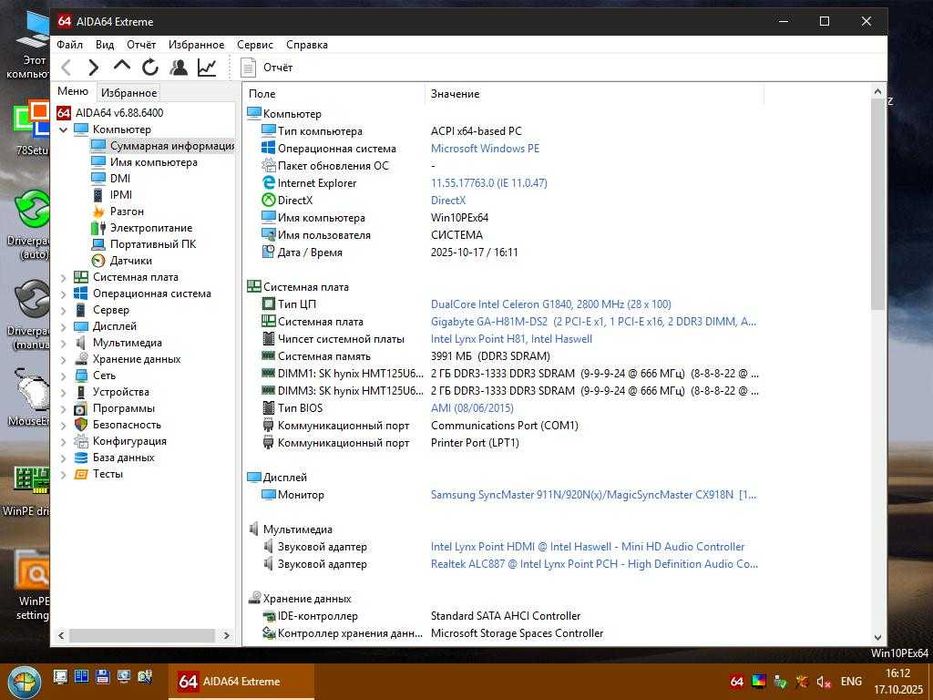Click AIDA64 Extreme taskbar button

[x=241, y=682]
